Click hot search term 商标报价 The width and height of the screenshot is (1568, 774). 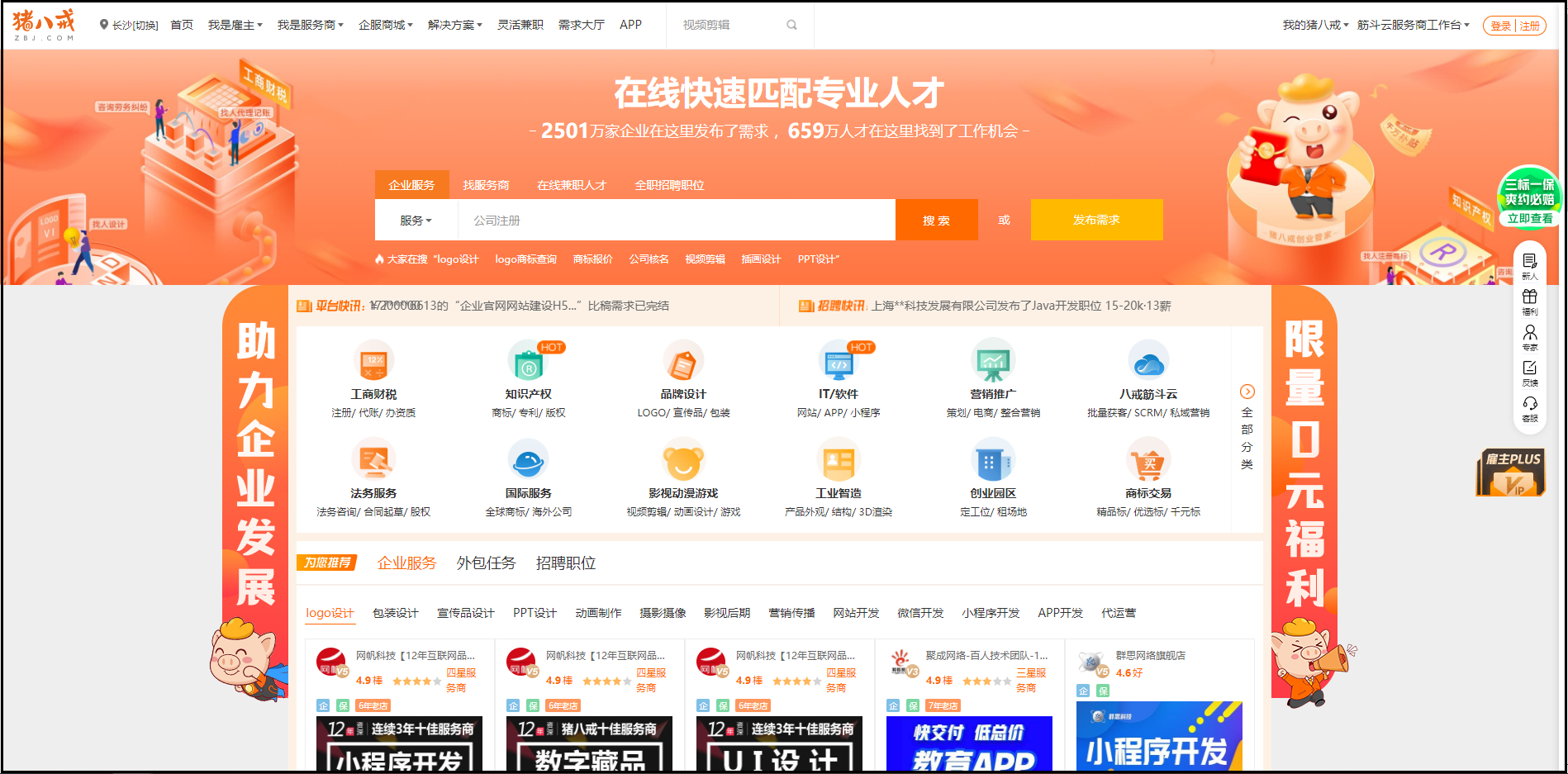[593, 259]
